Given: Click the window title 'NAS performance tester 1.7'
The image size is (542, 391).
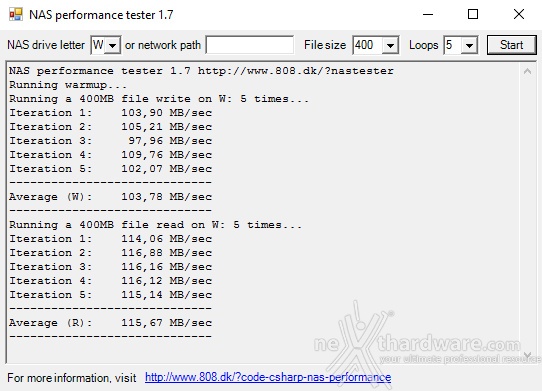Looking at the screenshot, I should point(101,15).
